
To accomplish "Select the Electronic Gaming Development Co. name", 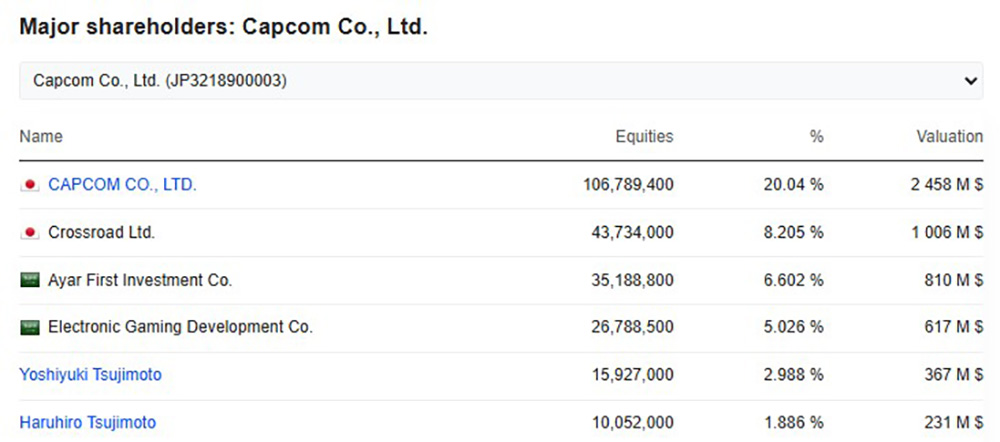I will click(x=180, y=327).
